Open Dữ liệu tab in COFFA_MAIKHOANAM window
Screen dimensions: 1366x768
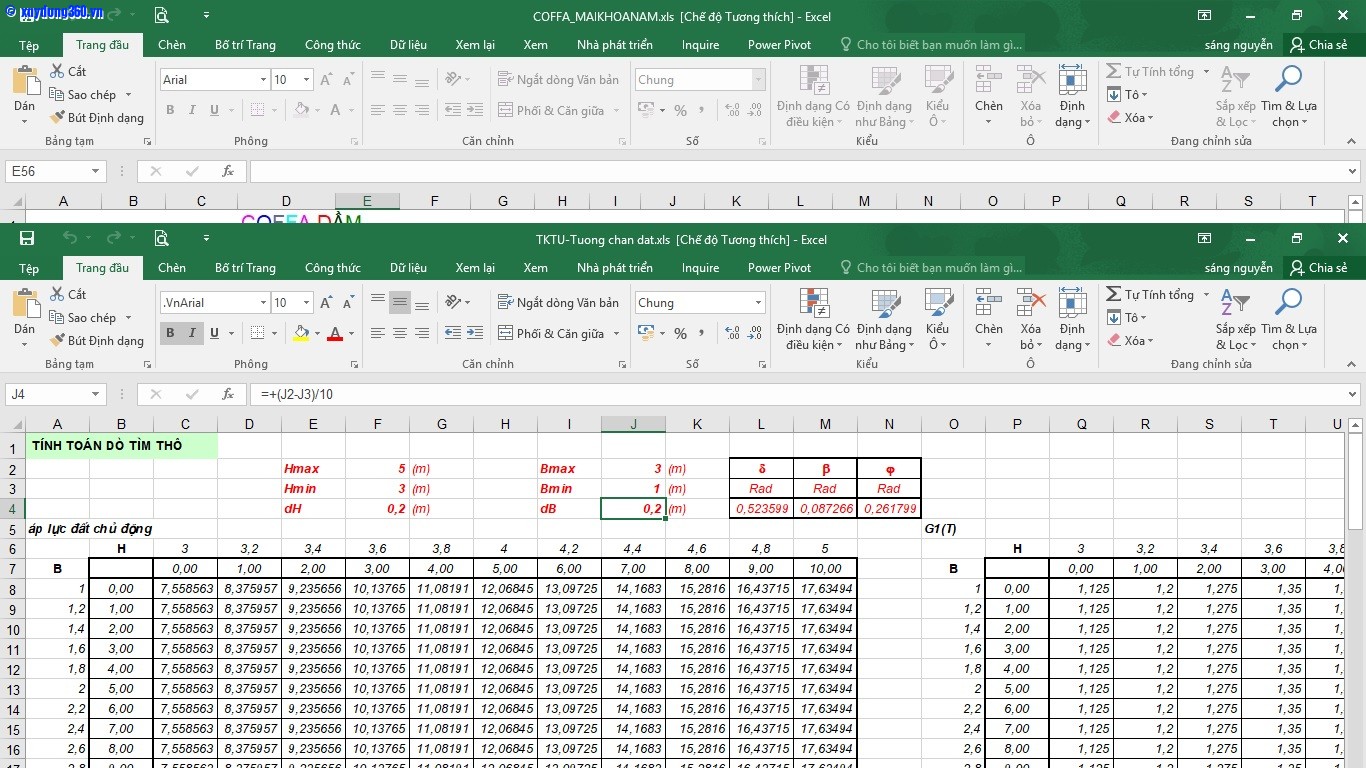coord(408,45)
